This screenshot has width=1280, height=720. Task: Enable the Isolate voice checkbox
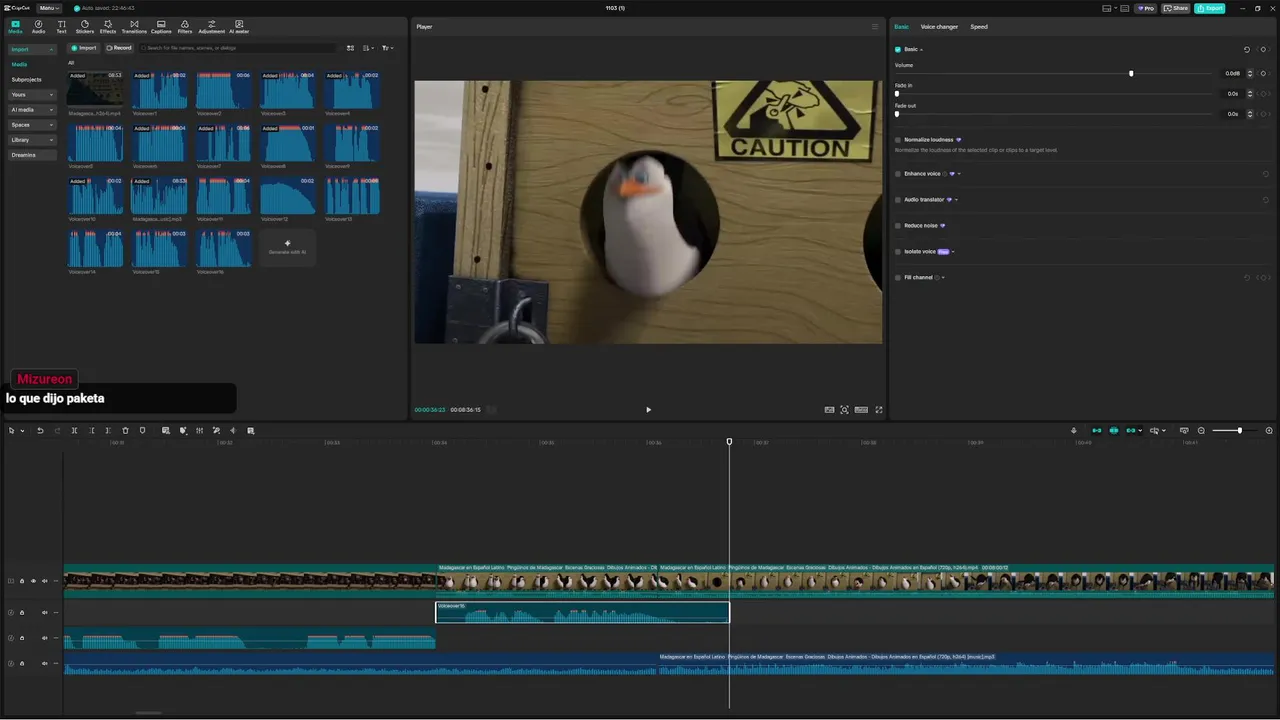pyautogui.click(x=898, y=252)
